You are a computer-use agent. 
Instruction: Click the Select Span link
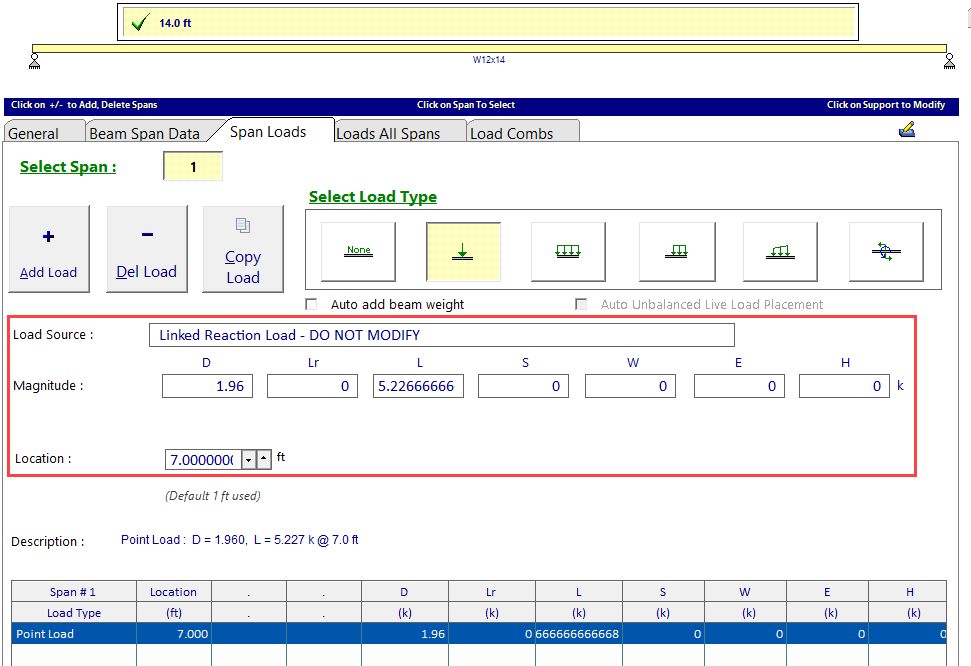[68, 167]
